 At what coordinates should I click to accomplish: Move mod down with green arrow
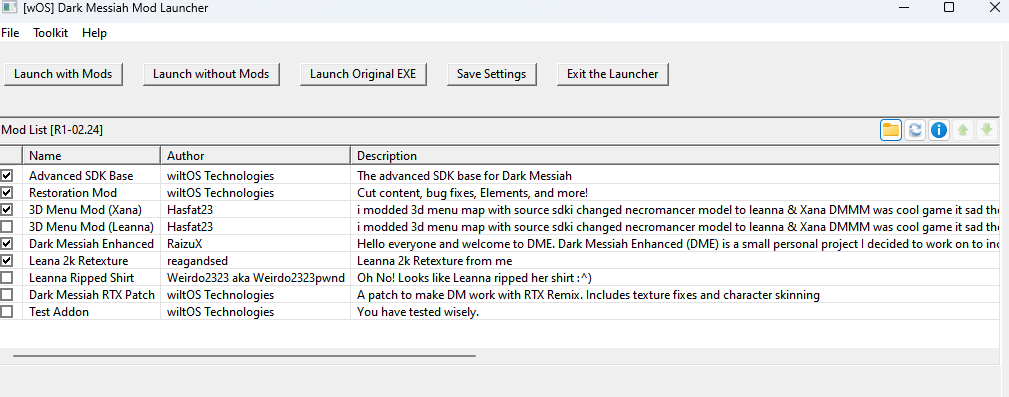986,130
